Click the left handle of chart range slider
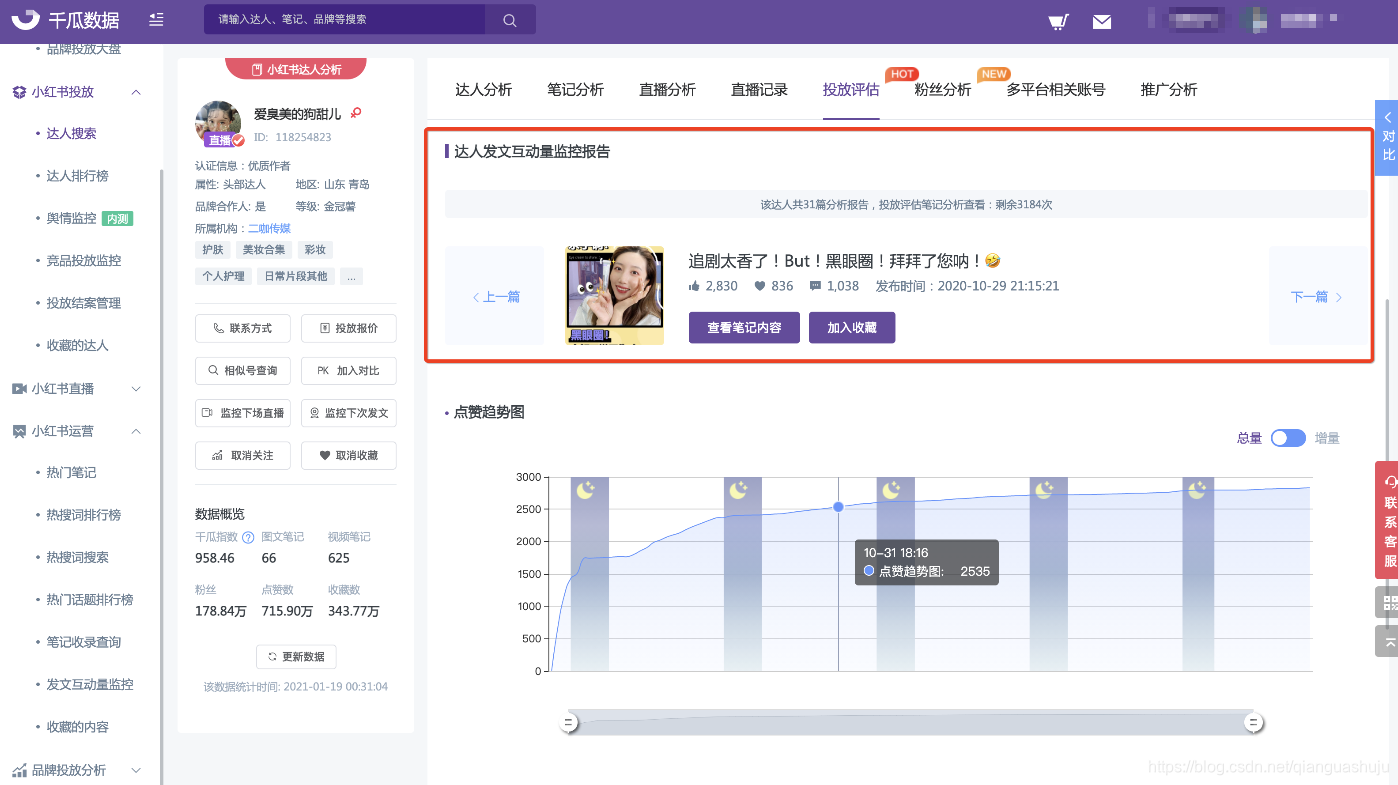 click(569, 723)
